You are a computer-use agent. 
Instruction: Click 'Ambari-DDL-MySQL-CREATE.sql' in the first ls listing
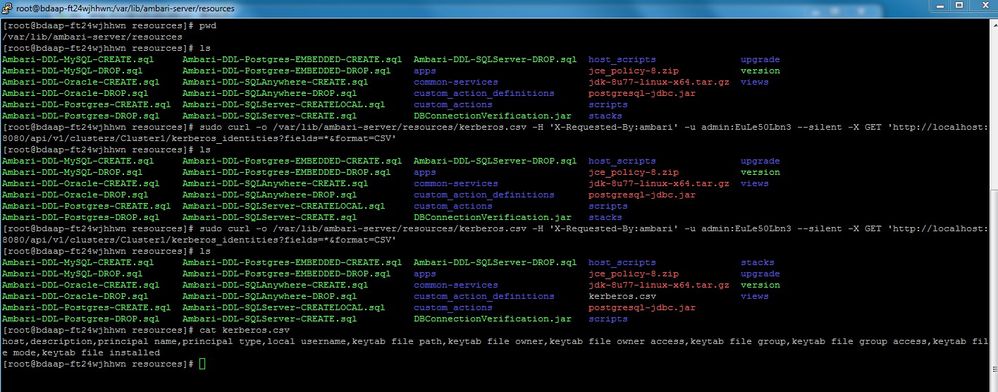pos(78,60)
